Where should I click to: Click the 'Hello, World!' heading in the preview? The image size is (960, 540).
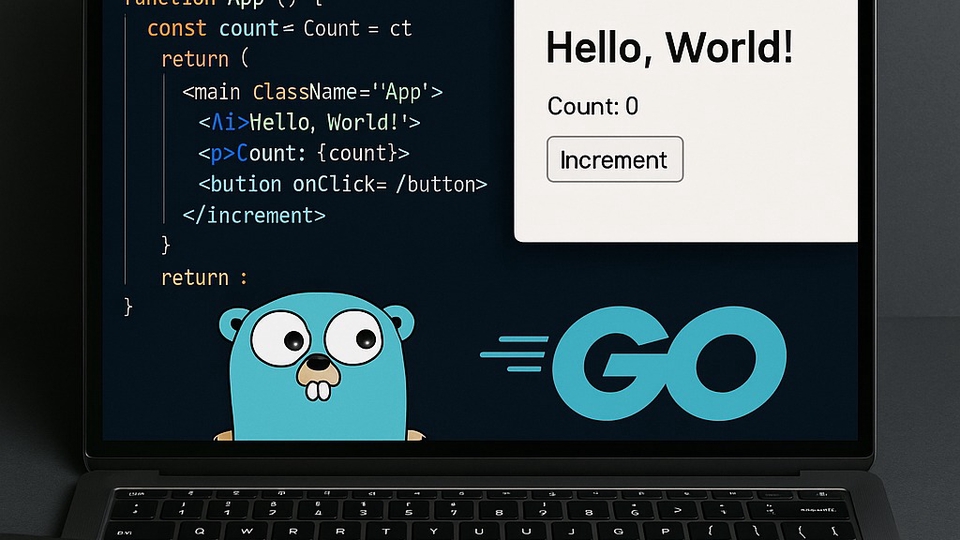[x=669, y=48]
